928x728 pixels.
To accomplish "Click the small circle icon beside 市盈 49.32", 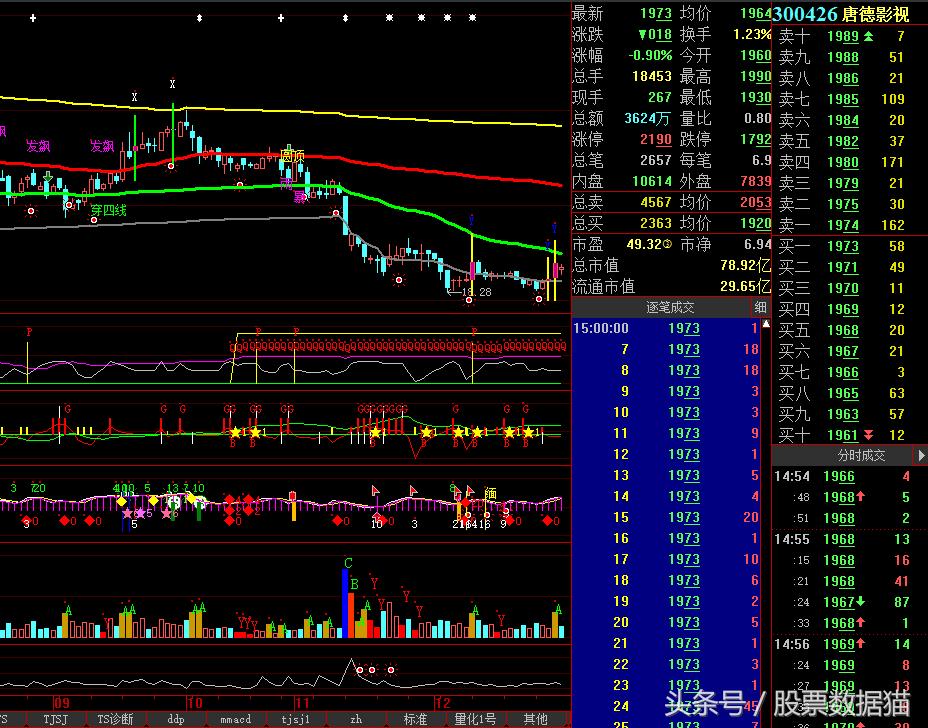I will [668, 245].
